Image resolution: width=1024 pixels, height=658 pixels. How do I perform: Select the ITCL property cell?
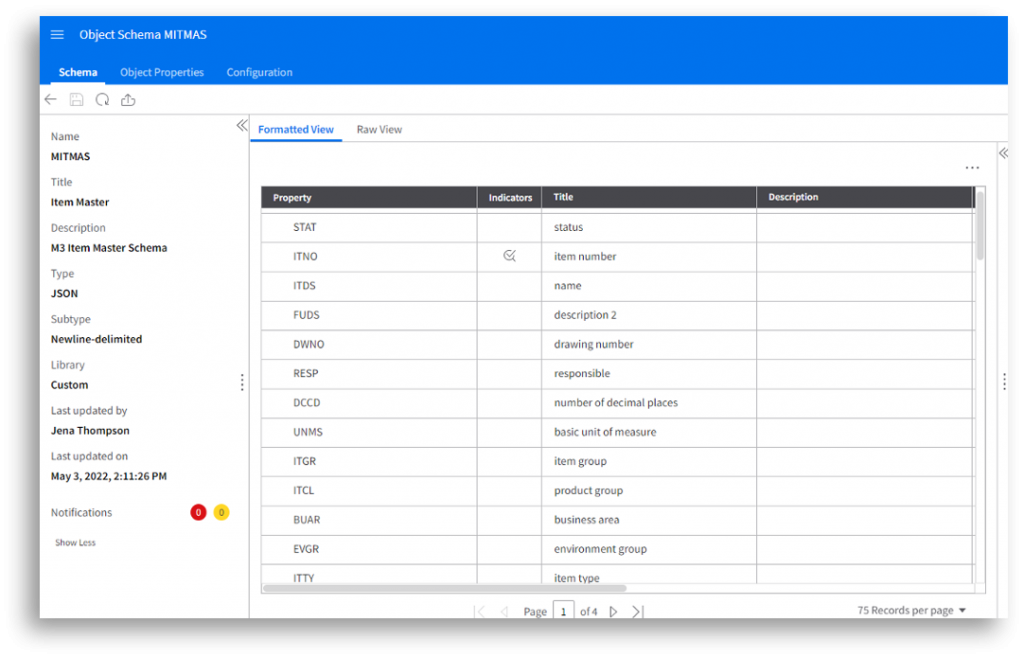(x=369, y=491)
